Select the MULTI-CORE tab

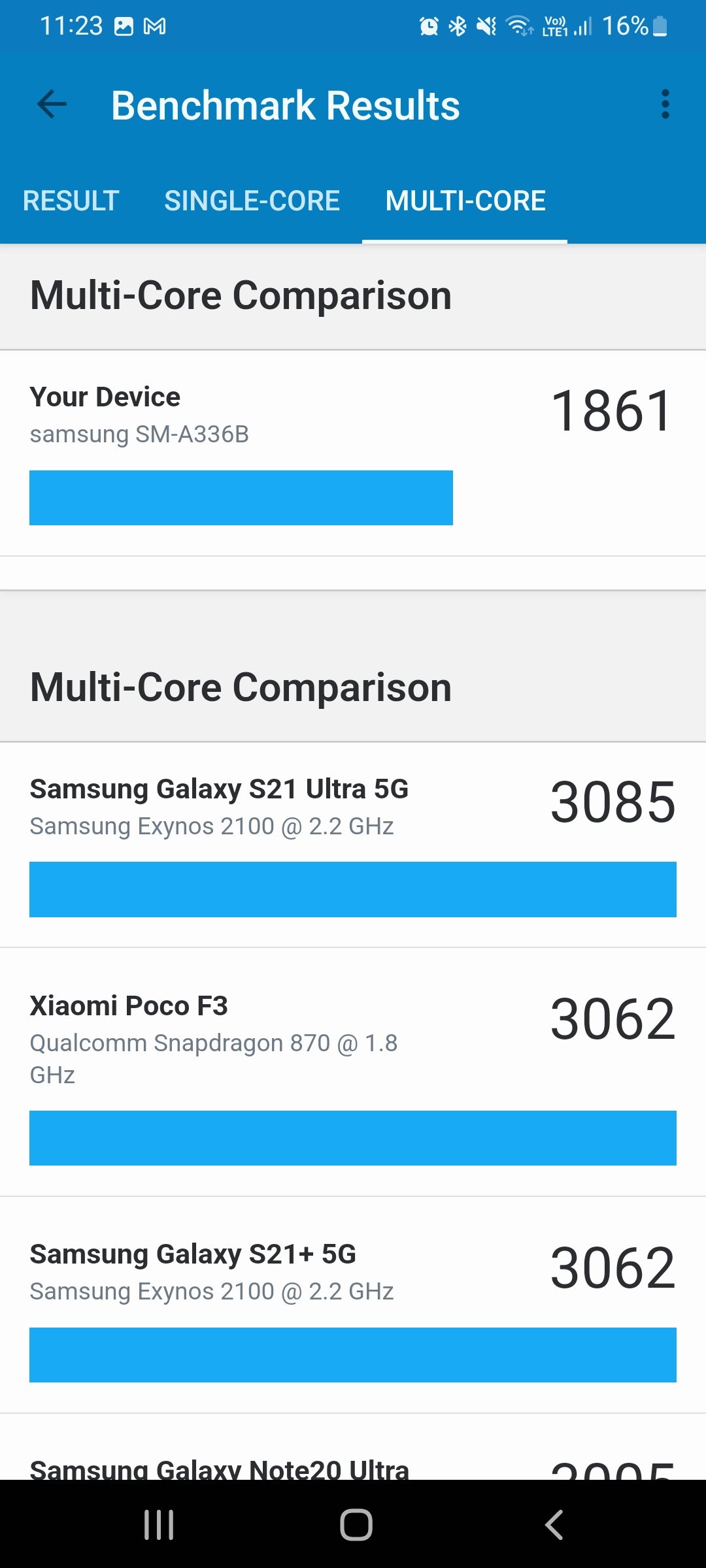pyautogui.click(x=465, y=201)
